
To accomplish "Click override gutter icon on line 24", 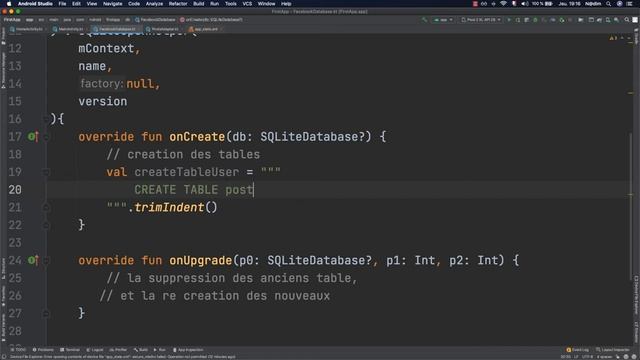I will 33,260.
